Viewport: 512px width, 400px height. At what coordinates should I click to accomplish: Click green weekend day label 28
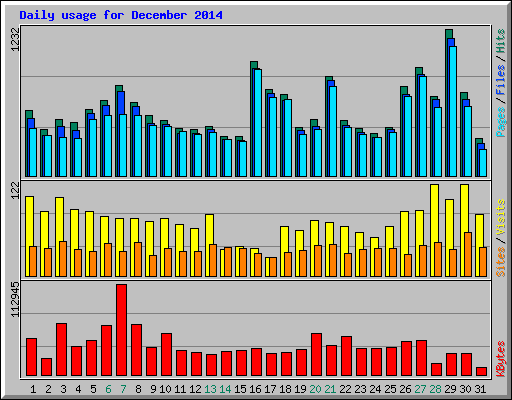435,389
